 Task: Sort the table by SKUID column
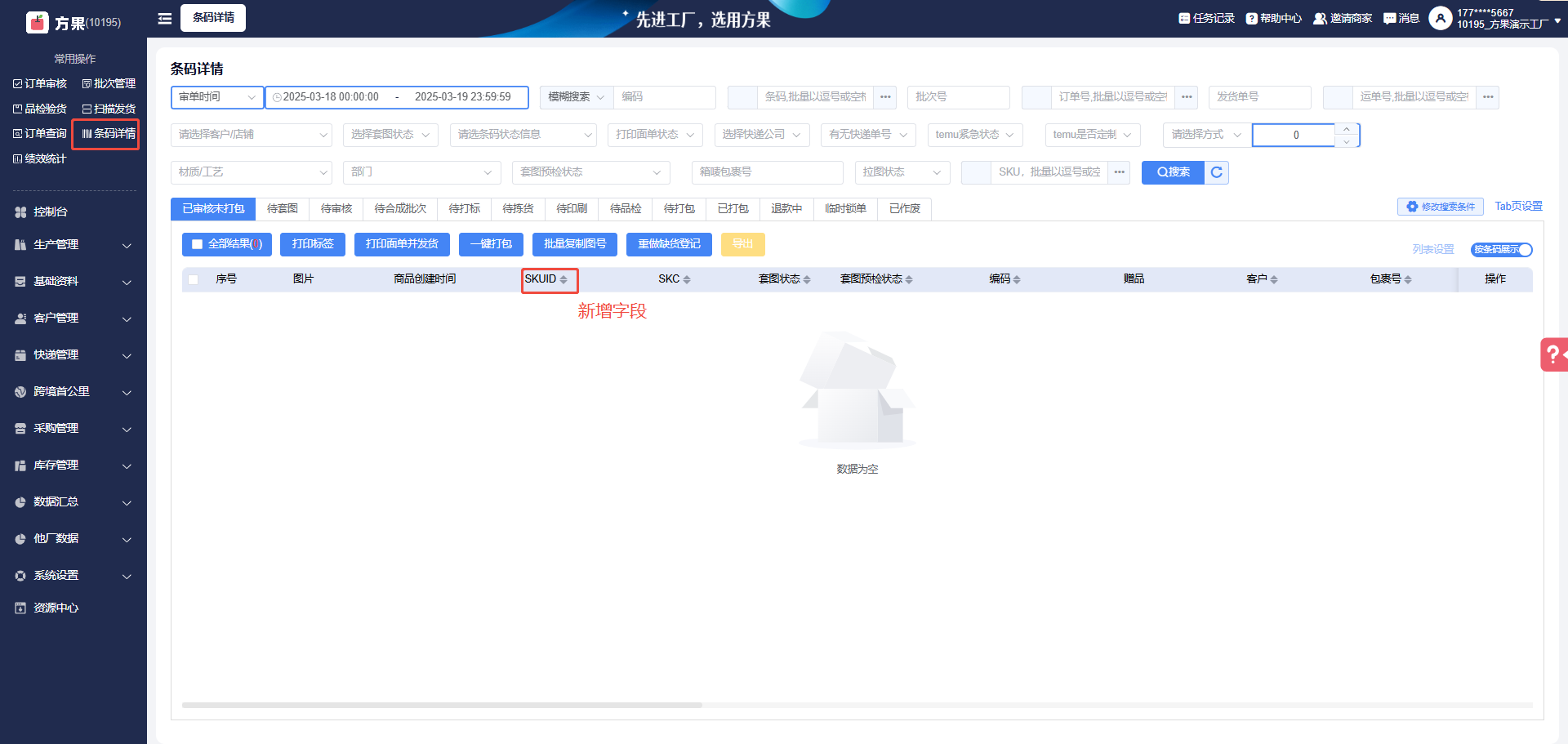coord(563,279)
